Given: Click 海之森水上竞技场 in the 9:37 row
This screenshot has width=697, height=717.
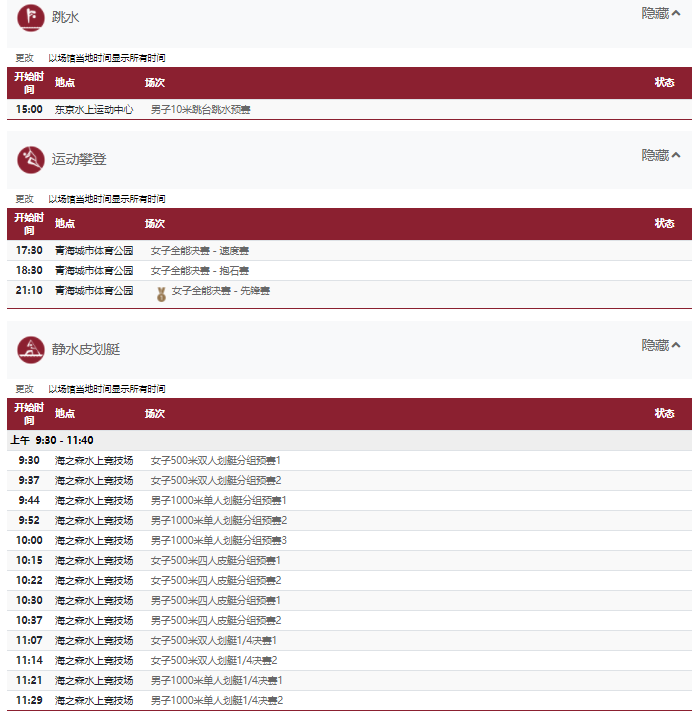Looking at the screenshot, I should (x=94, y=481).
